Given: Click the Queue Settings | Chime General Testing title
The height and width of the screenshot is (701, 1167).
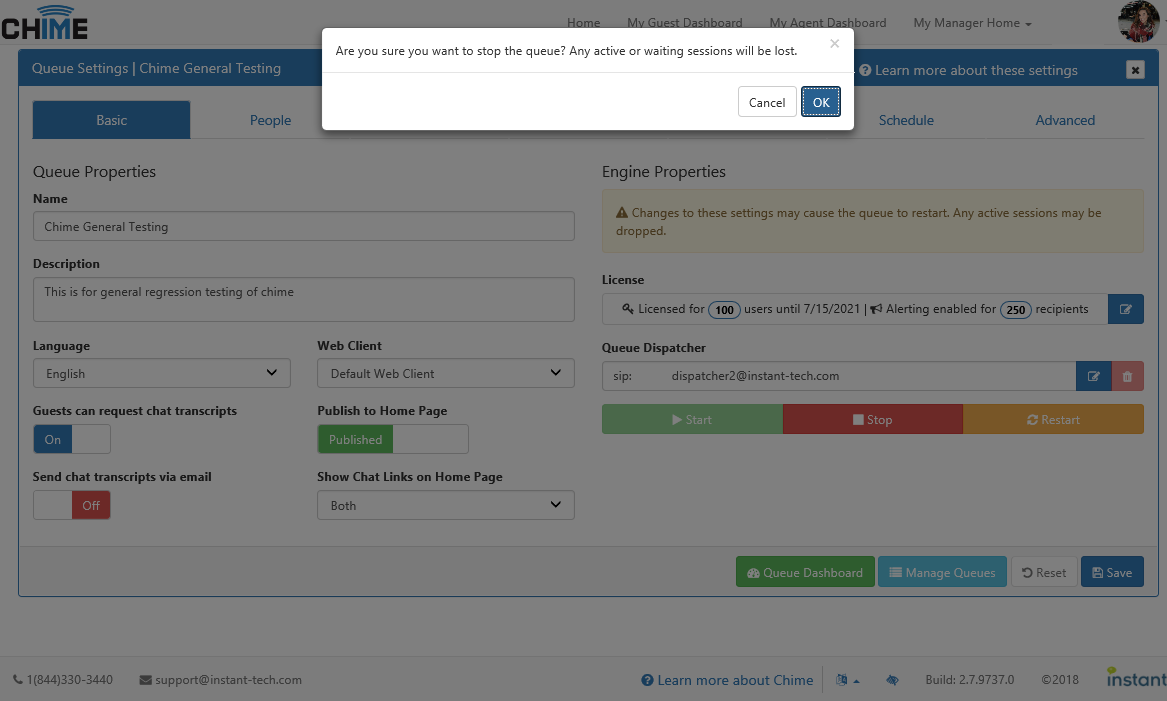Looking at the screenshot, I should tap(156, 68).
